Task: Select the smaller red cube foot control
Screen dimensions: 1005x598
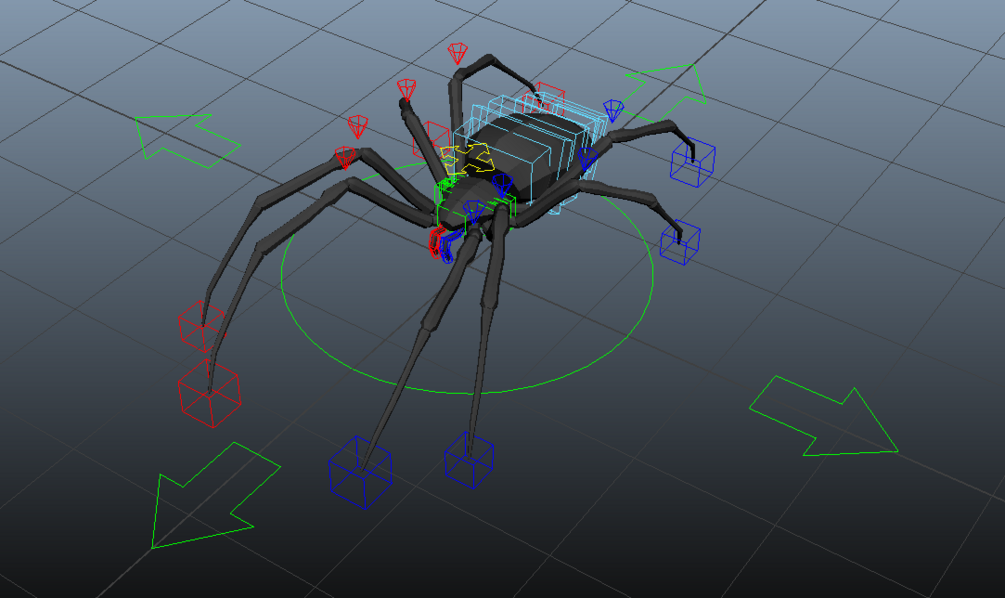Action: click(202, 326)
